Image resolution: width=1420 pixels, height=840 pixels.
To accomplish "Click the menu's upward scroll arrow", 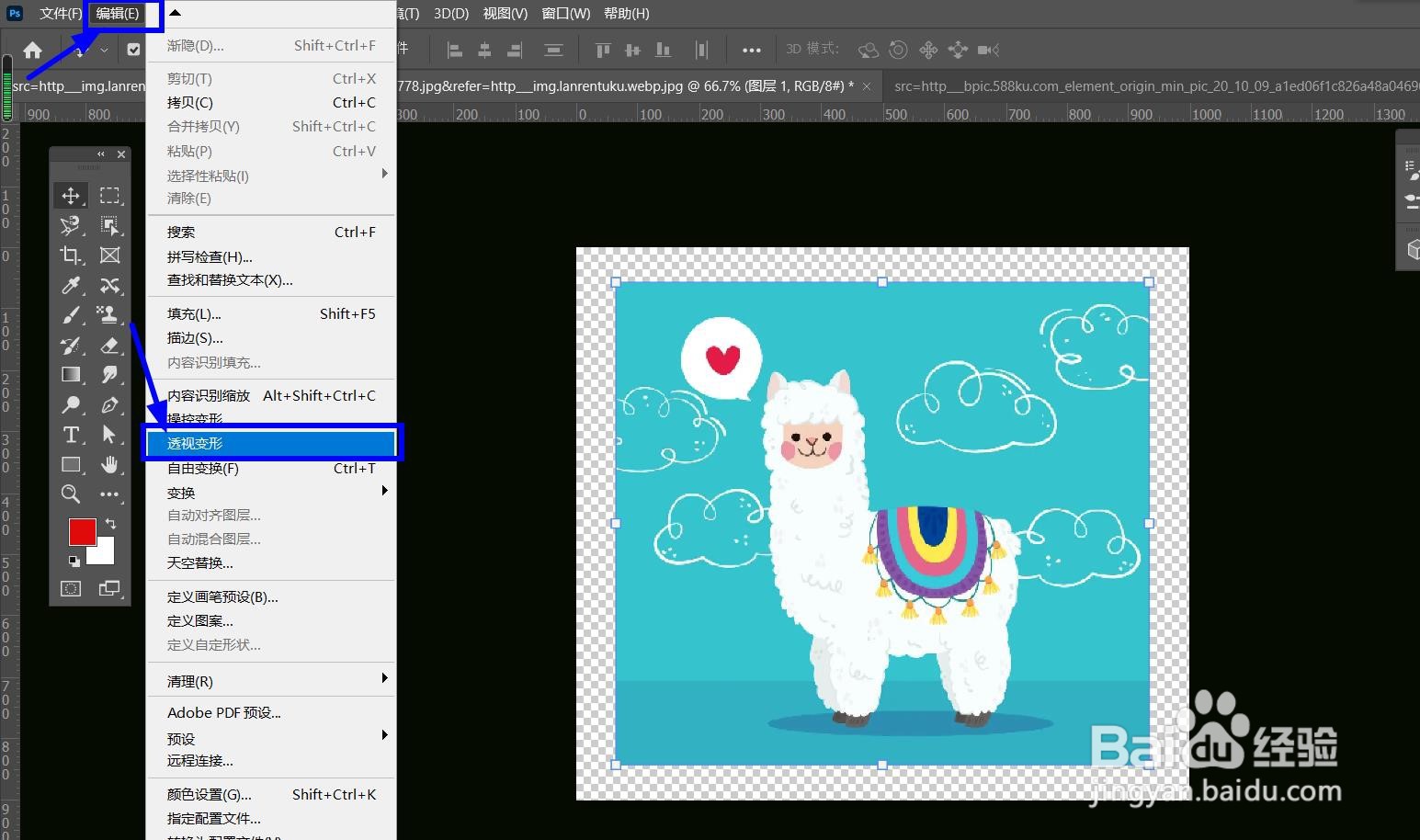I will [176, 13].
